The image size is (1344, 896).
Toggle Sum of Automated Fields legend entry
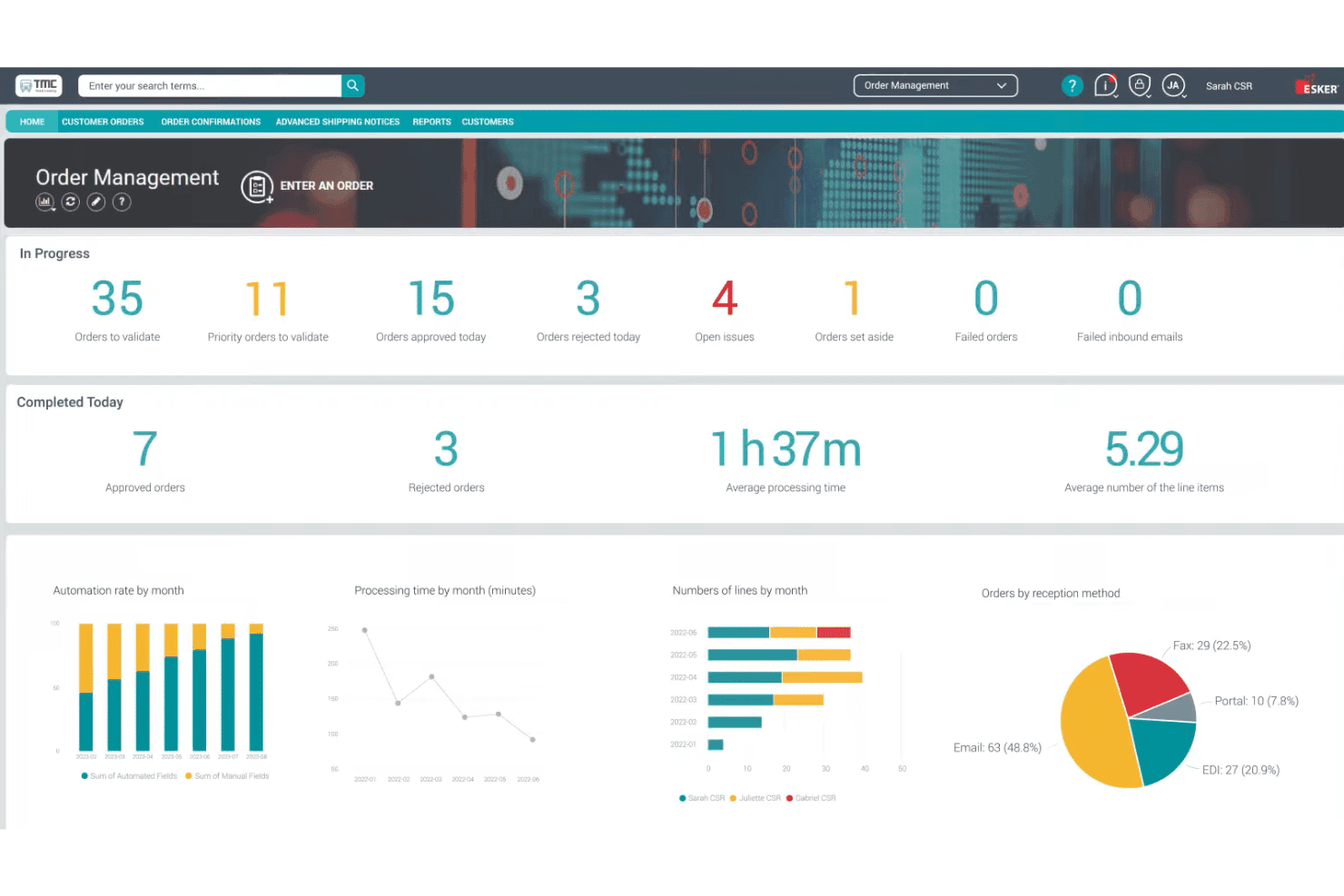tap(129, 776)
